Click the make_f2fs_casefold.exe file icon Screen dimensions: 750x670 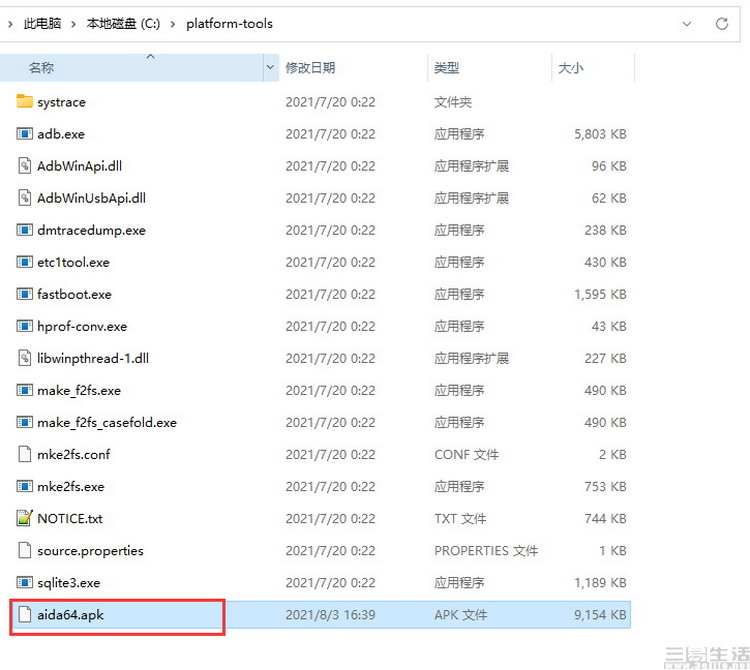point(24,422)
